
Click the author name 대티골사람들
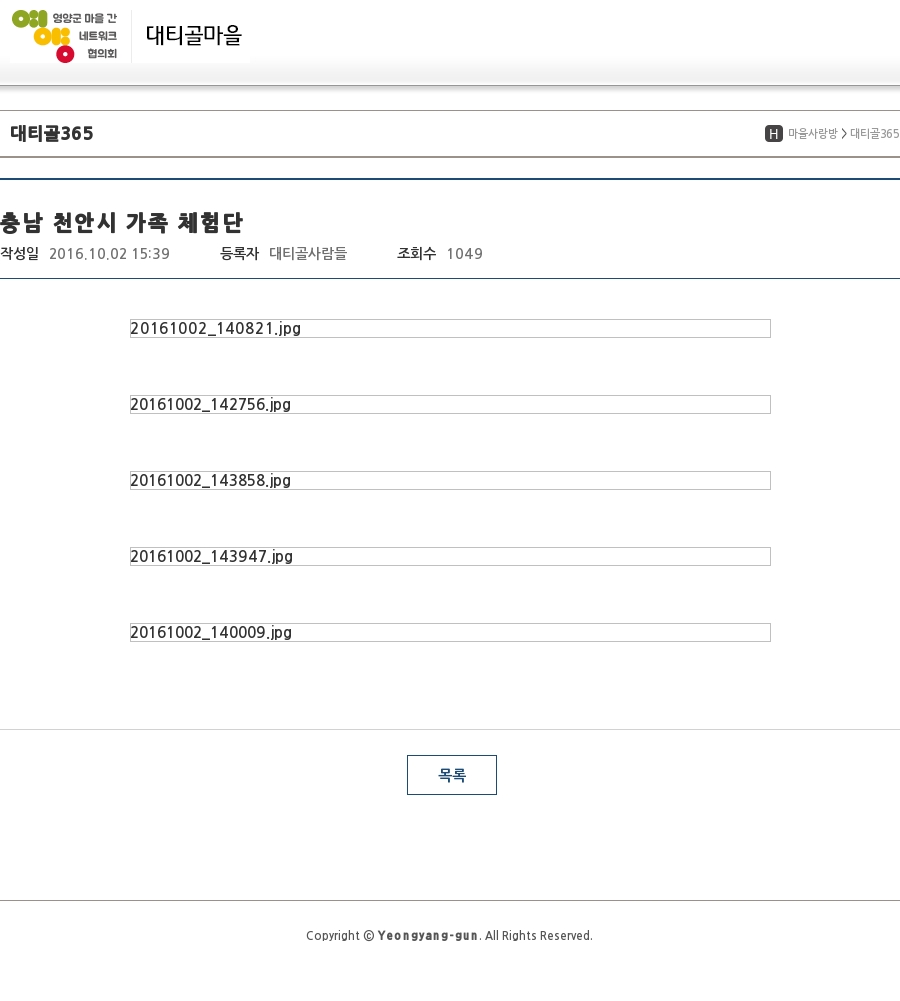coord(308,254)
